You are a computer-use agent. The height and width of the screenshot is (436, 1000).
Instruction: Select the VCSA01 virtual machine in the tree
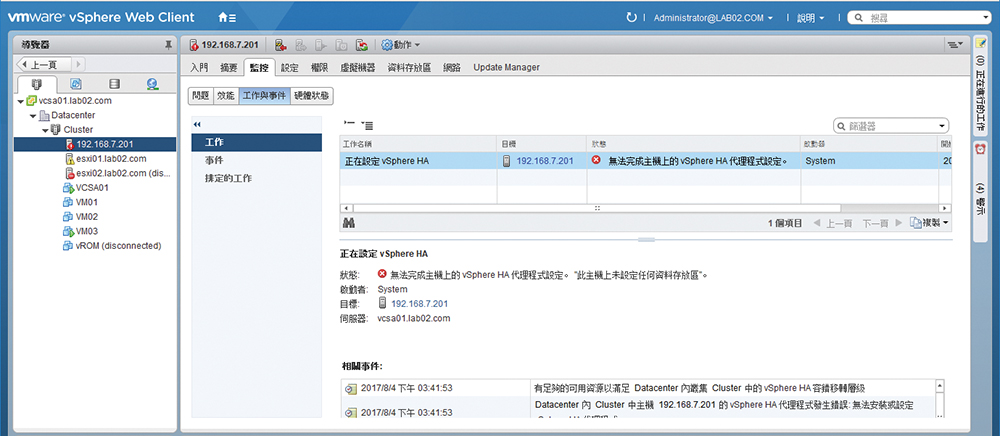(92, 188)
